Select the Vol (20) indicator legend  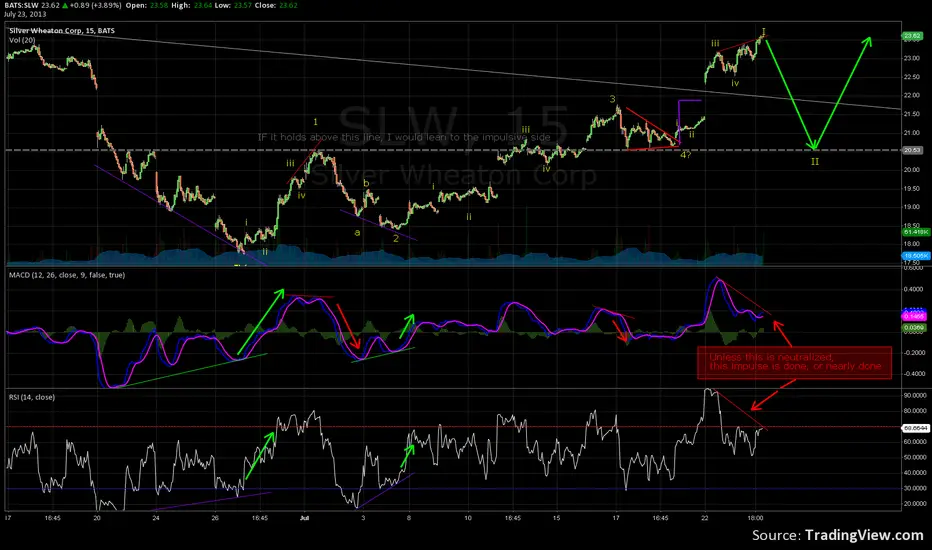click(x=22, y=40)
